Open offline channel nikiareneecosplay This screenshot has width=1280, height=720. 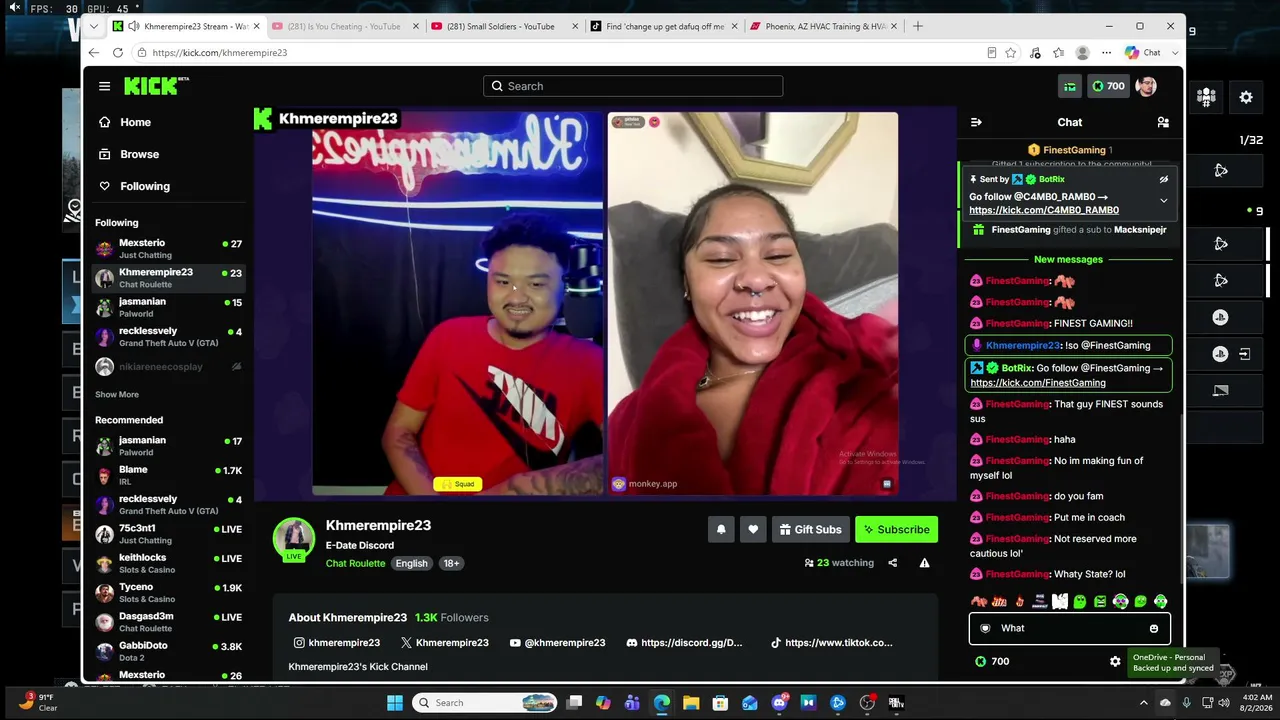tap(168, 367)
